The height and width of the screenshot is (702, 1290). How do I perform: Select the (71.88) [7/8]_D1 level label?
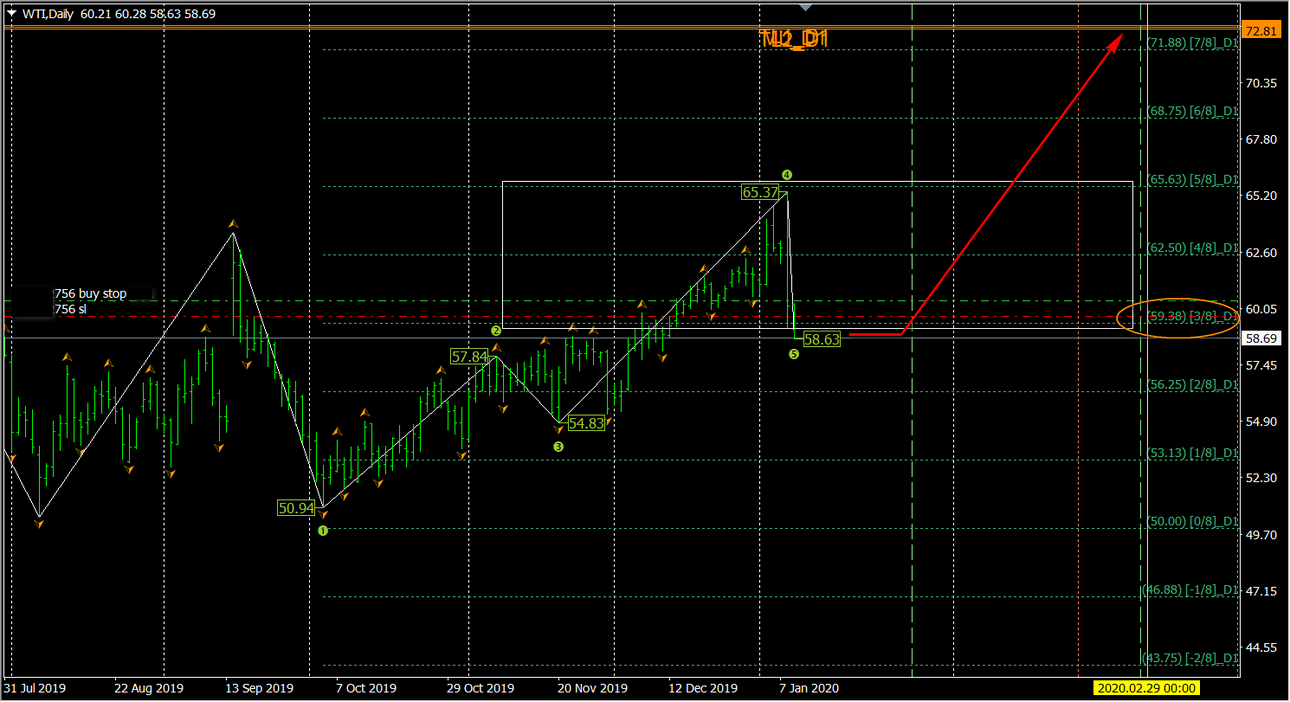pos(1193,43)
